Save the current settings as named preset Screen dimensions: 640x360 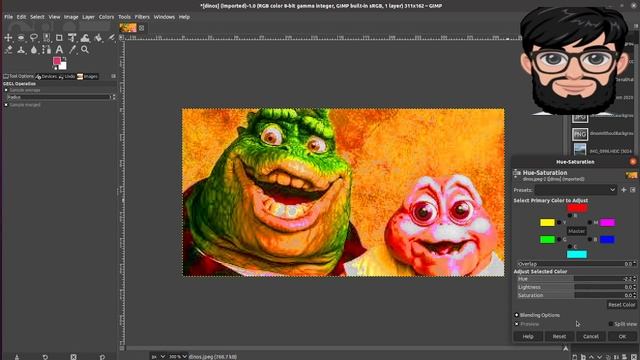click(623, 190)
